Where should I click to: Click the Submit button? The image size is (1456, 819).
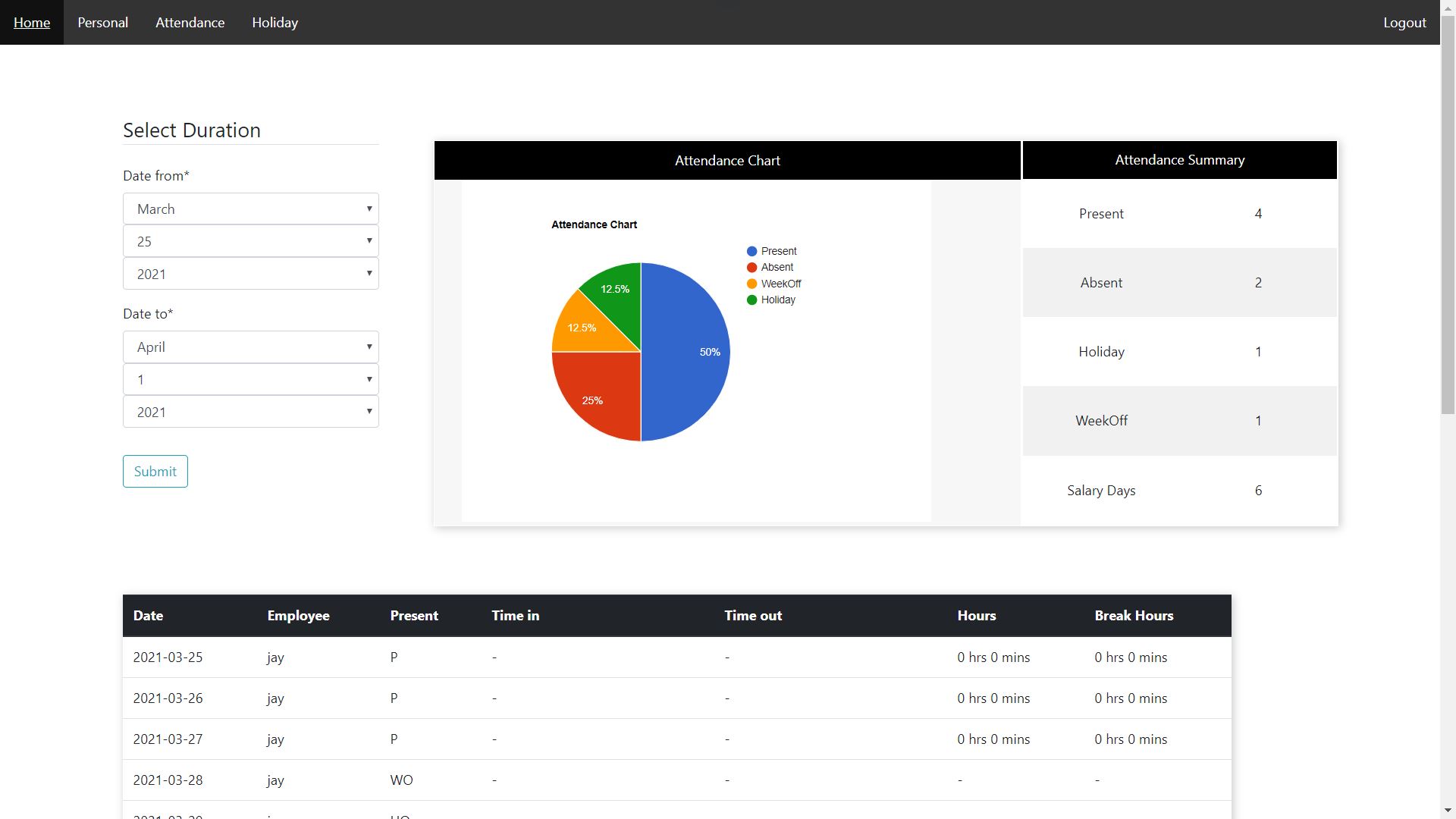tap(155, 471)
